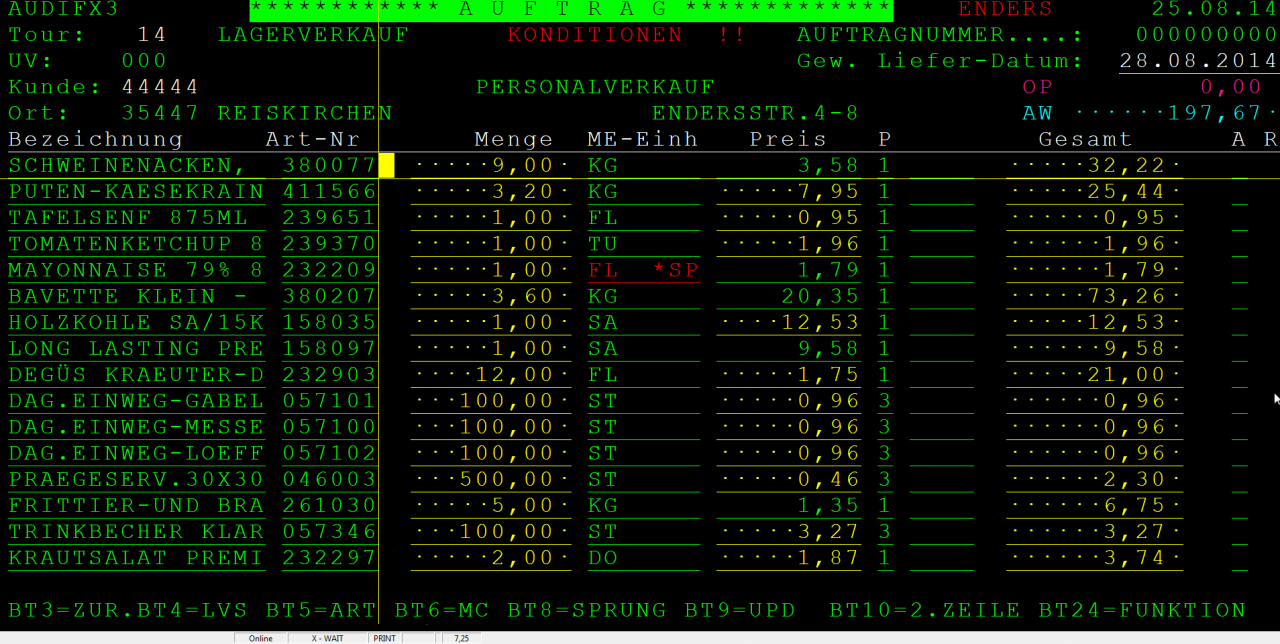1280x644 pixels.
Task: Click the PRINT status bar indicator
Action: coord(384,638)
